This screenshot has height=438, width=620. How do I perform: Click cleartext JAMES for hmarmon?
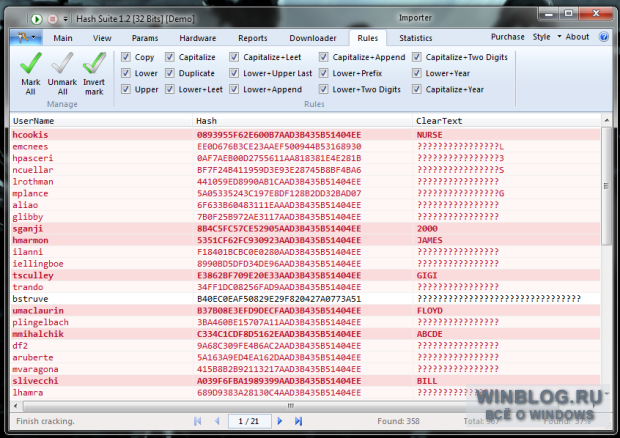tap(429, 240)
